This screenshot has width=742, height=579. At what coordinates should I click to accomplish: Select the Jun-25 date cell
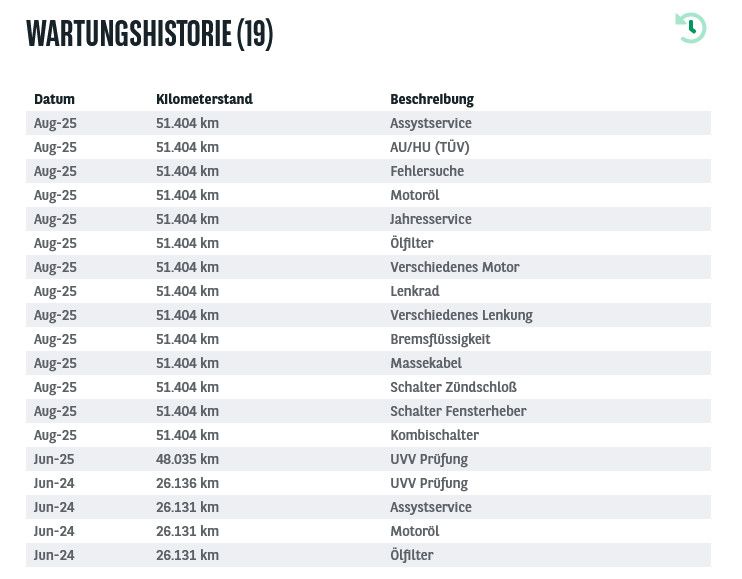coord(54,459)
